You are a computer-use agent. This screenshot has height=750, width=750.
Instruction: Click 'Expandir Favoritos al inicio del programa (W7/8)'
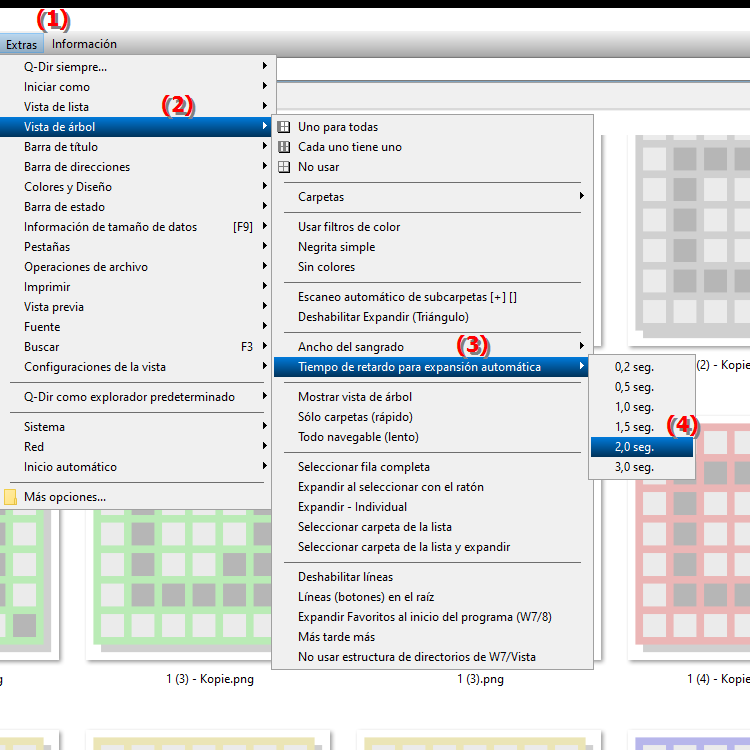430,618
